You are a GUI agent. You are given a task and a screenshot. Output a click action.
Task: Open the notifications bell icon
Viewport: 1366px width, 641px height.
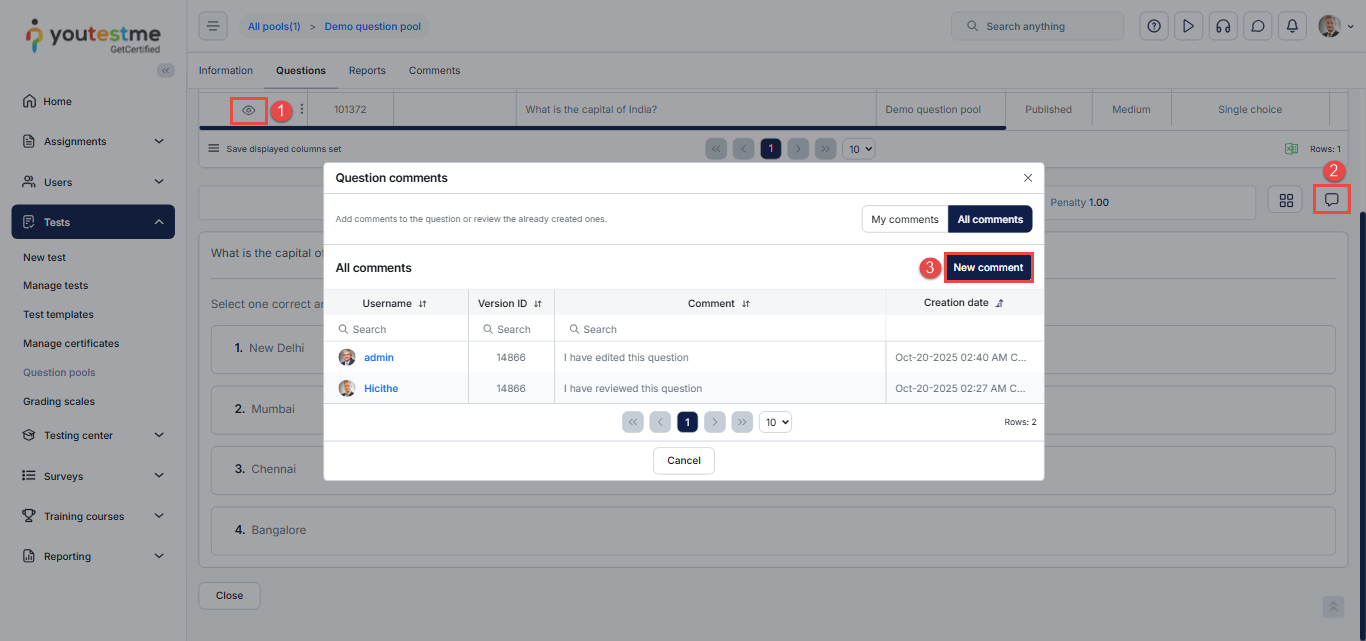coord(1292,26)
